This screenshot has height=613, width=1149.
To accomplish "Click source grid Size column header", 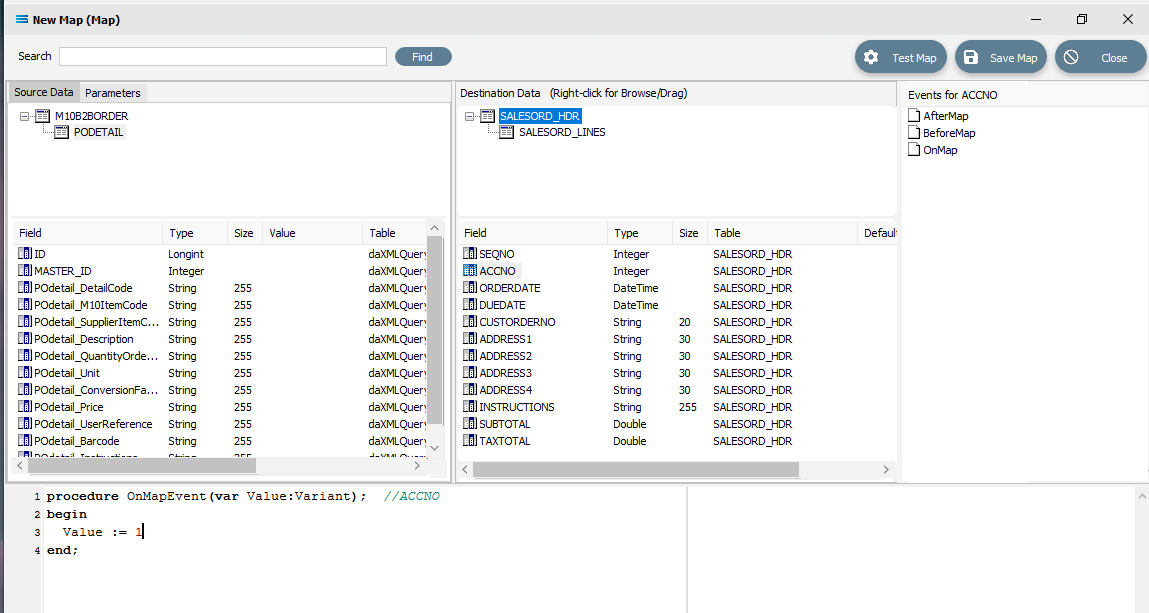I will [x=245, y=233].
